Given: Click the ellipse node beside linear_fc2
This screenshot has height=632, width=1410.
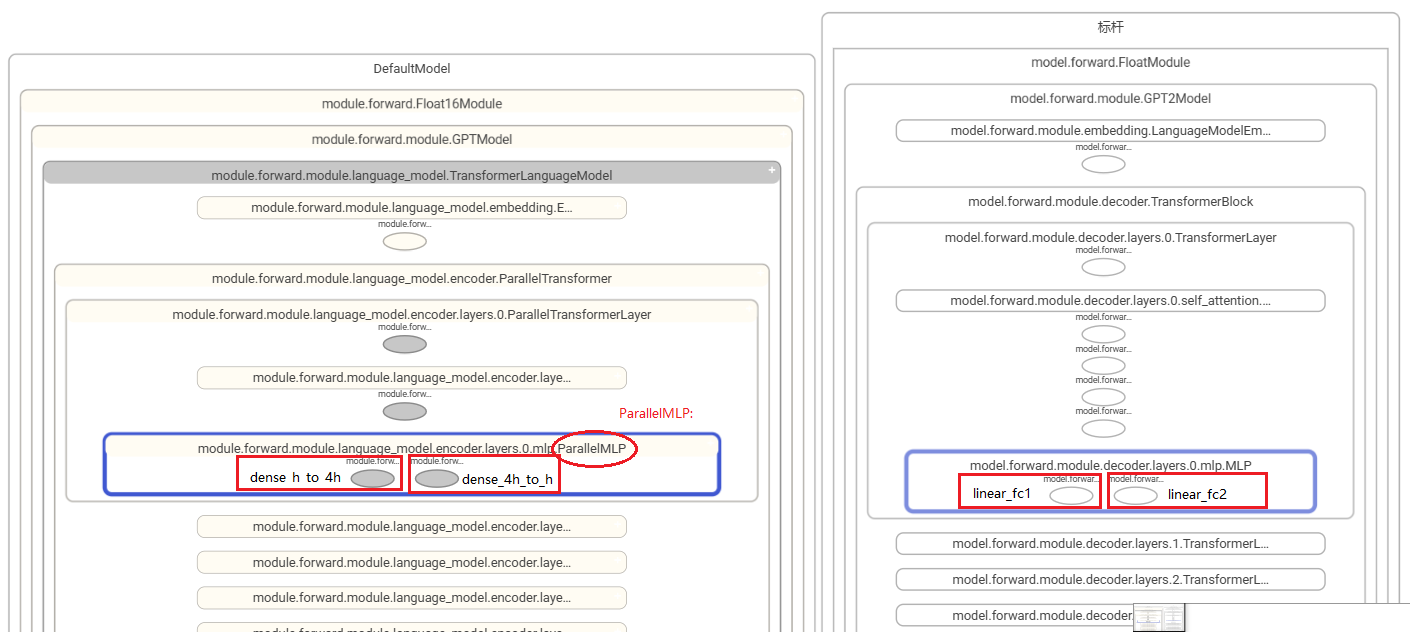Looking at the screenshot, I should [x=1136, y=495].
